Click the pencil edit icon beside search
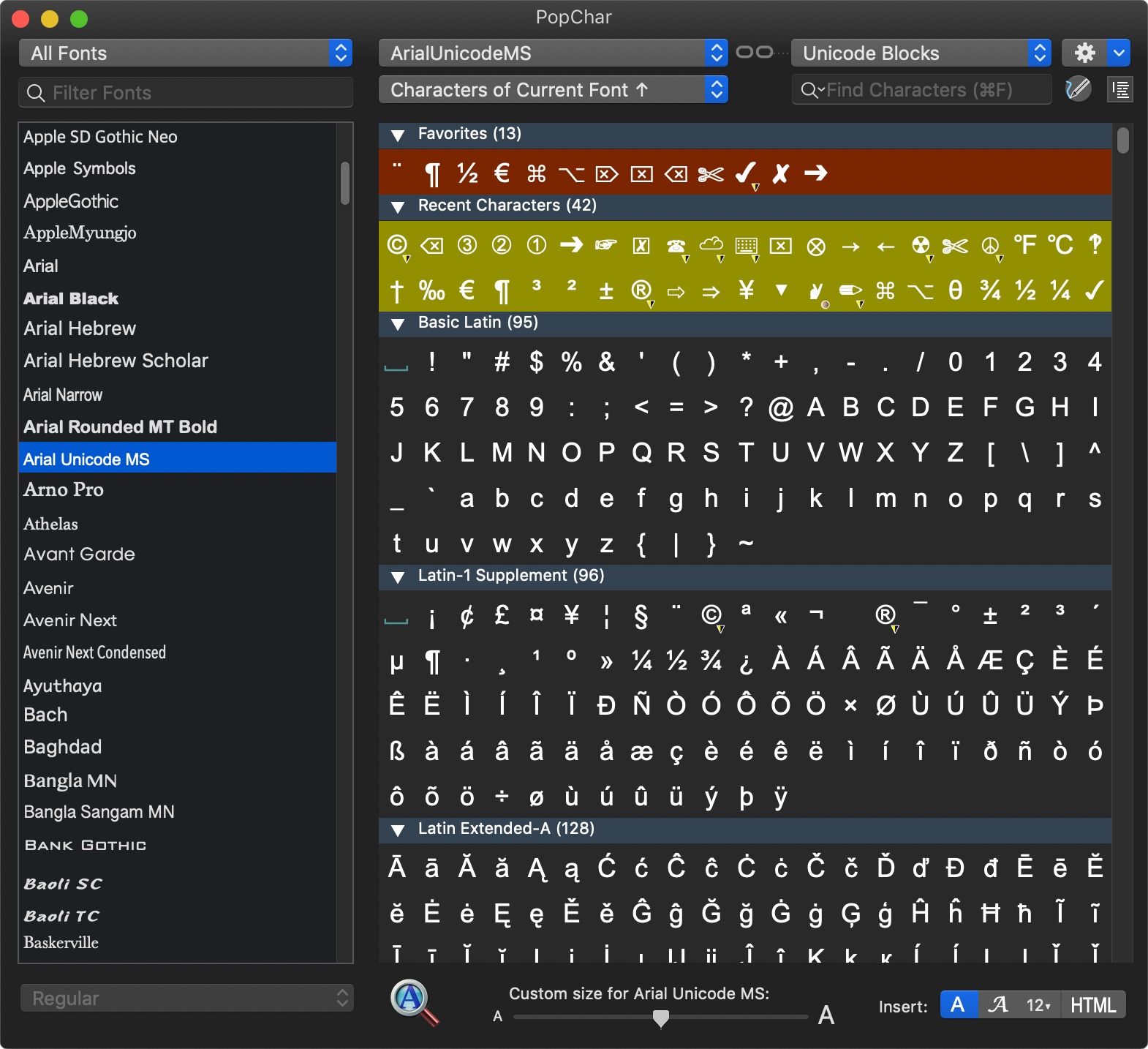This screenshot has height=1049, width=1148. click(1078, 89)
